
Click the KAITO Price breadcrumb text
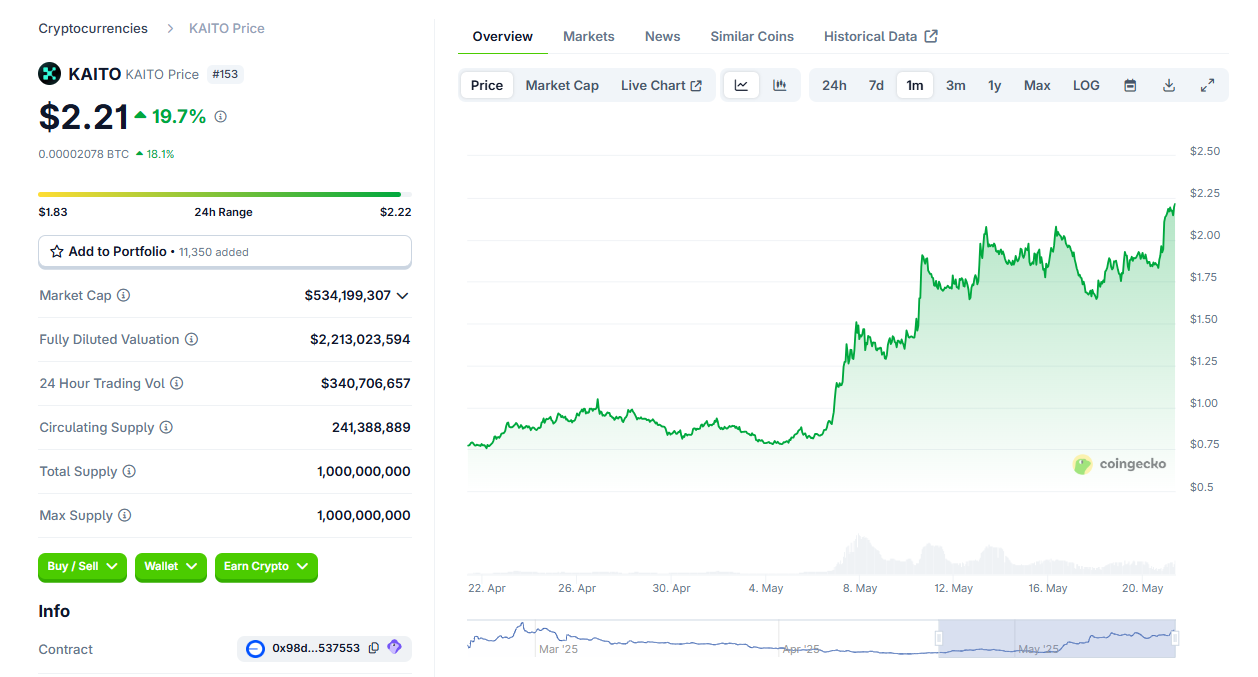227,28
